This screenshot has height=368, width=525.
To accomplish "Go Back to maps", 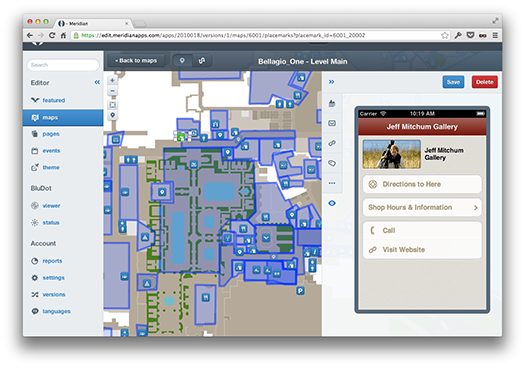I will [136, 61].
